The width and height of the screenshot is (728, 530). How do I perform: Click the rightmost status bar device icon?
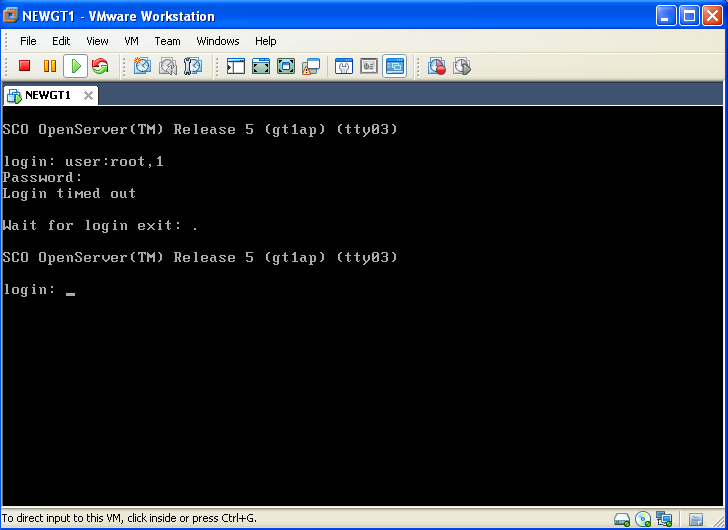coord(696,519)
